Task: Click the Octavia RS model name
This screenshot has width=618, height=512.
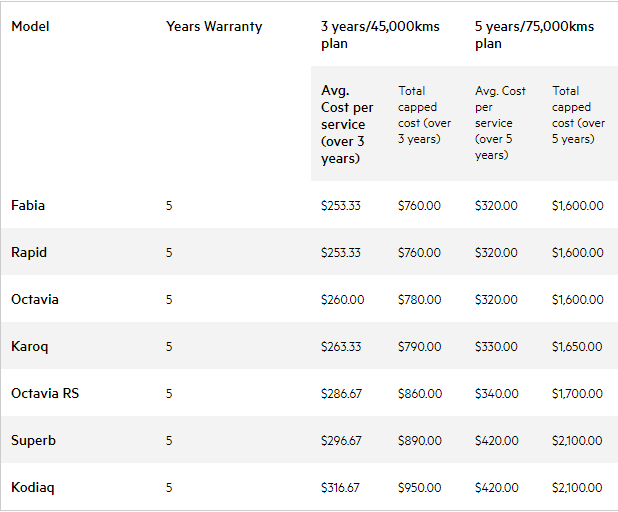Action: pyautogui.click(x=44, y=394)
